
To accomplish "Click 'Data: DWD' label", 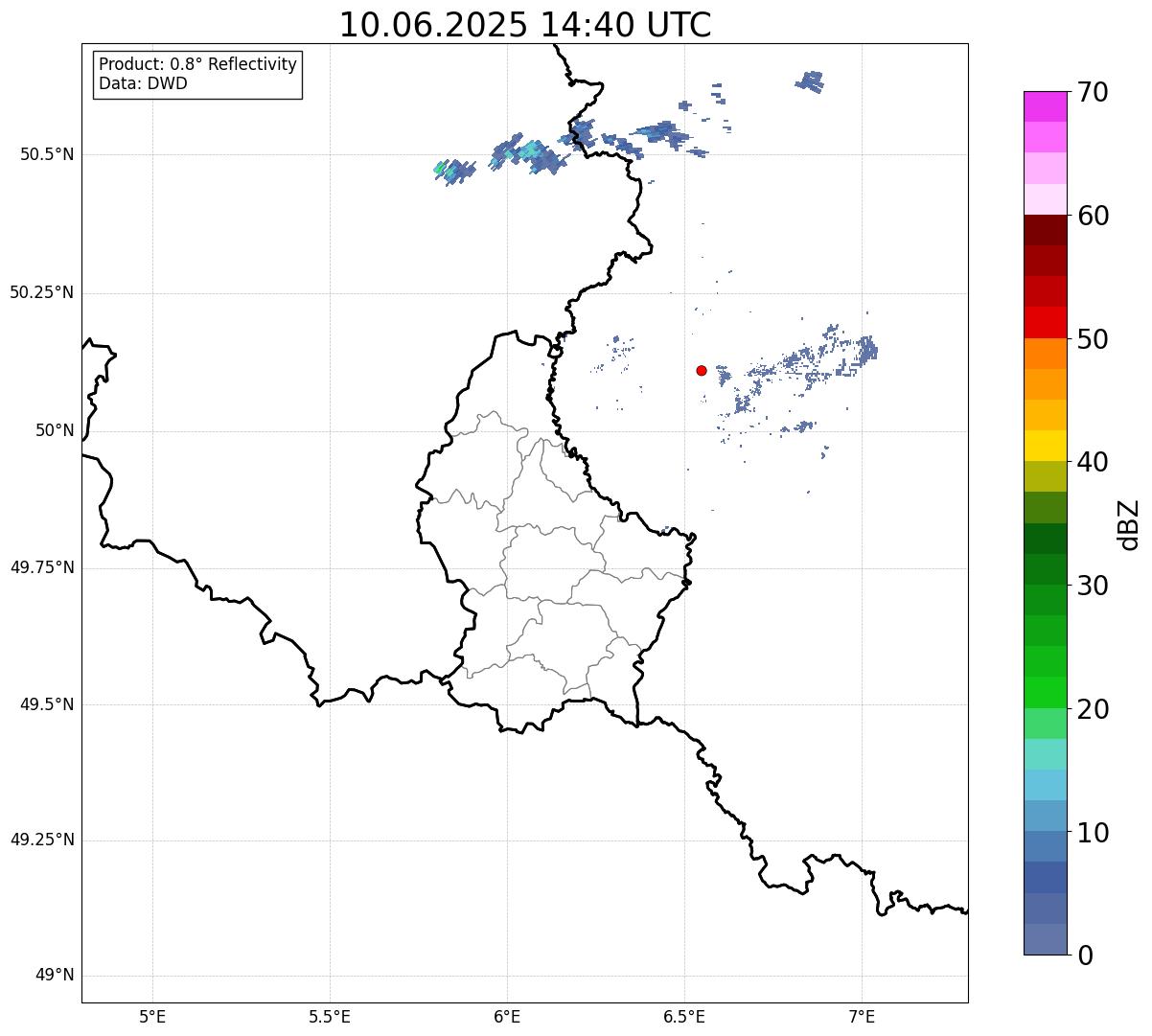I will [x=143, y=83].
